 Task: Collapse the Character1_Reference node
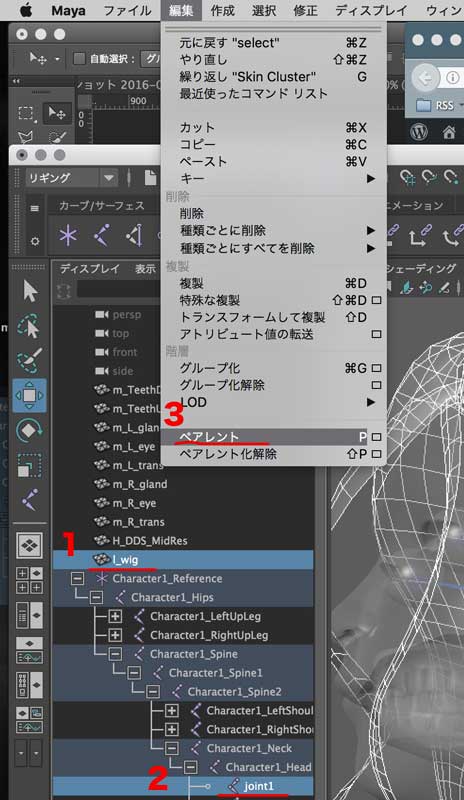[78, 579]
